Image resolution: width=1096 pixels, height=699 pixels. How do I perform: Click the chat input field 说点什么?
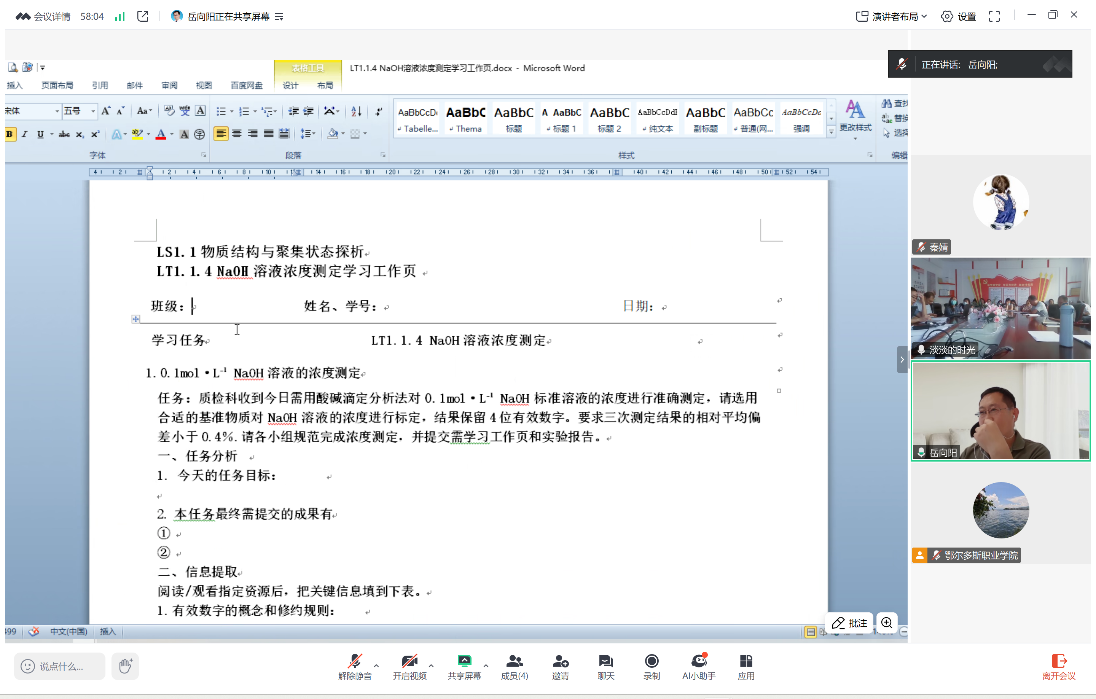(x=60, y=666)
